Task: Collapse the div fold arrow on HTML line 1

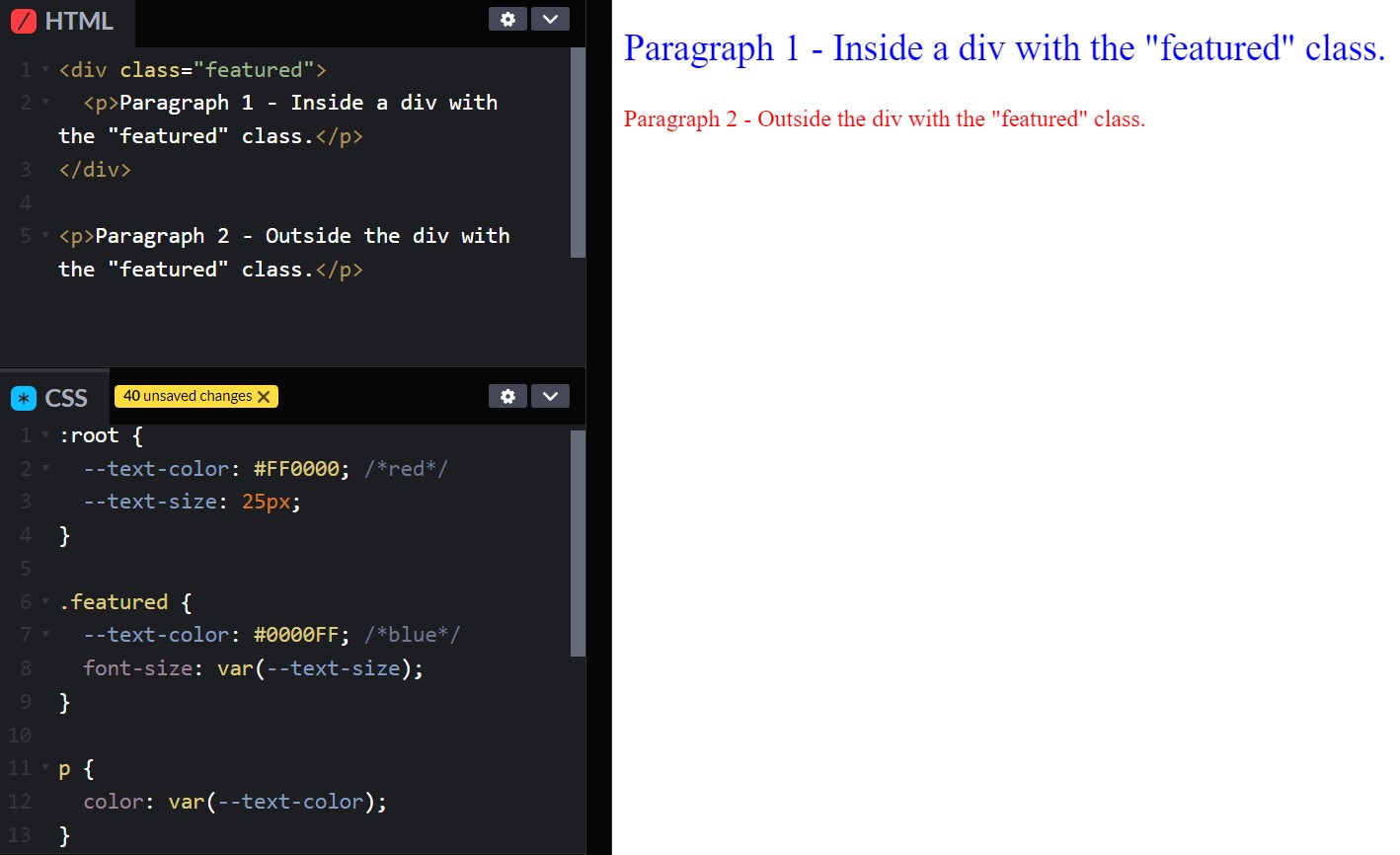Action: pyautogui.click(x=45, y=70)
